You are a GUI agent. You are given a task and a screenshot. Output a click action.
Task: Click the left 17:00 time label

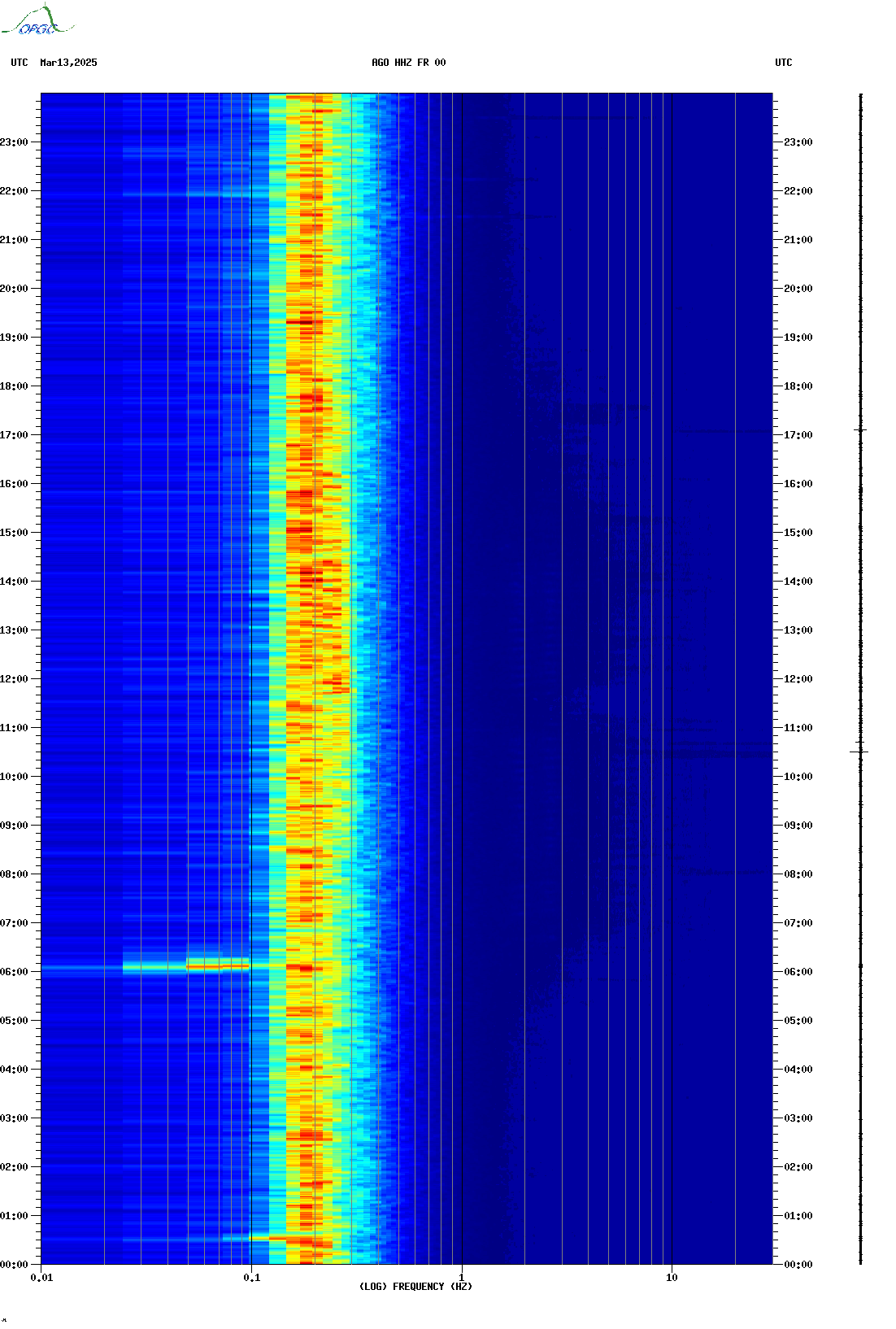point(14,435)
